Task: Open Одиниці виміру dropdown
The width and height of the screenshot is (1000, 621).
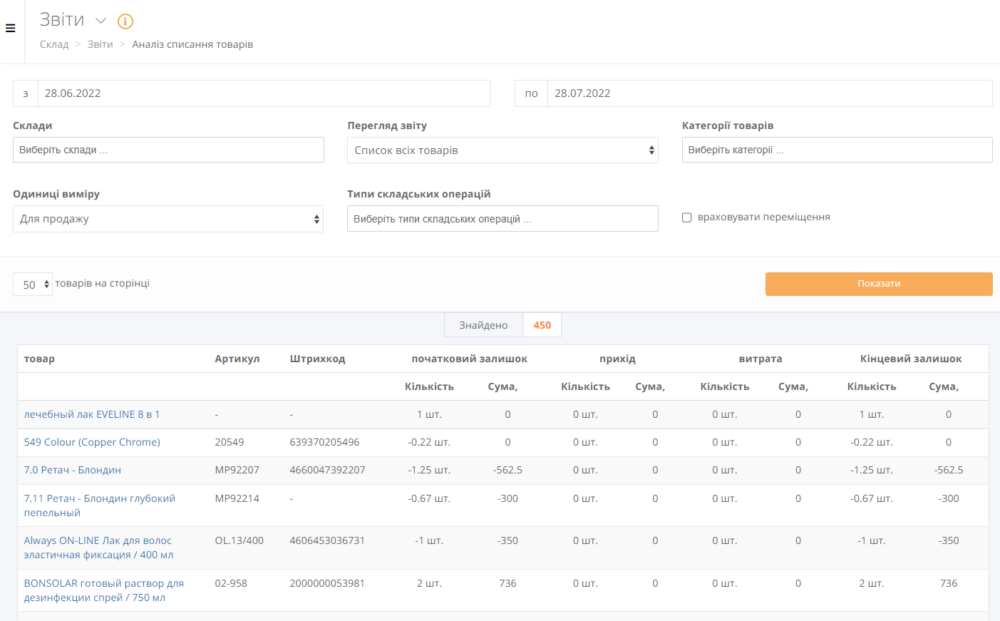Action: click(x=168, y=219)
